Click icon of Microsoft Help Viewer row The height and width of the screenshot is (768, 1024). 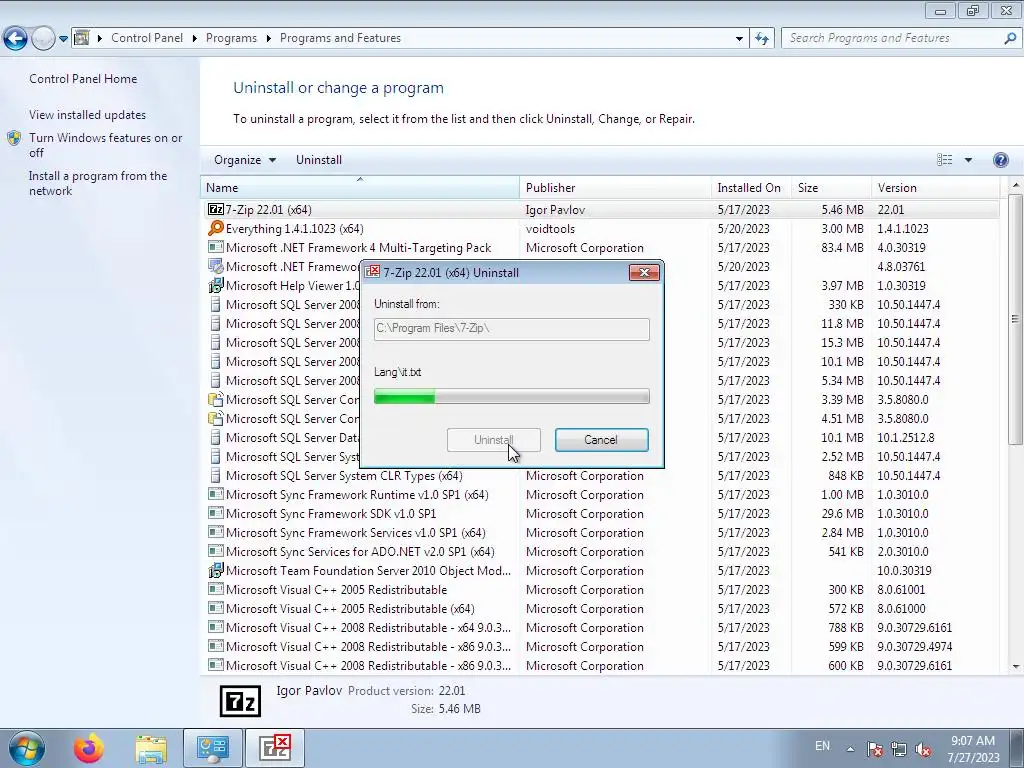[x=216, y=285]
